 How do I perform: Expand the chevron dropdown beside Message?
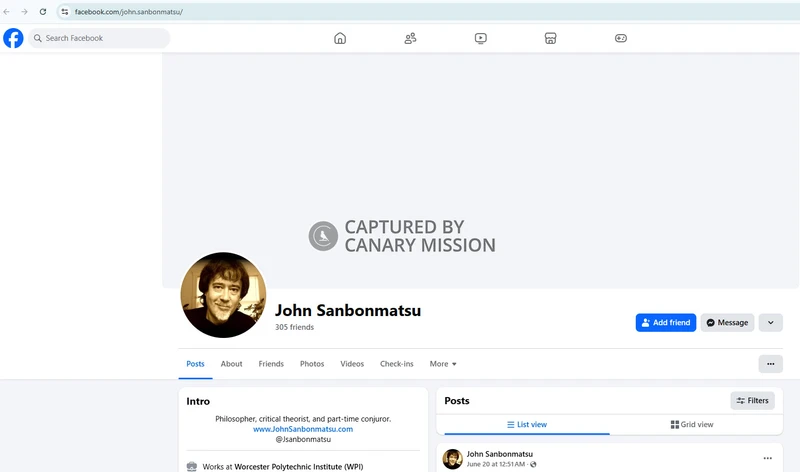(770, 322)
